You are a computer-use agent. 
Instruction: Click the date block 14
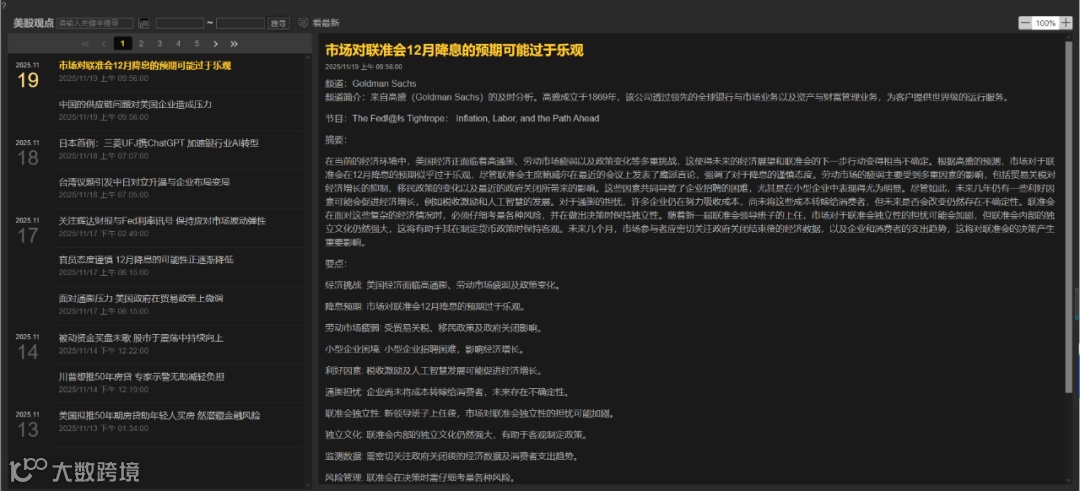[x=28, y=348]
